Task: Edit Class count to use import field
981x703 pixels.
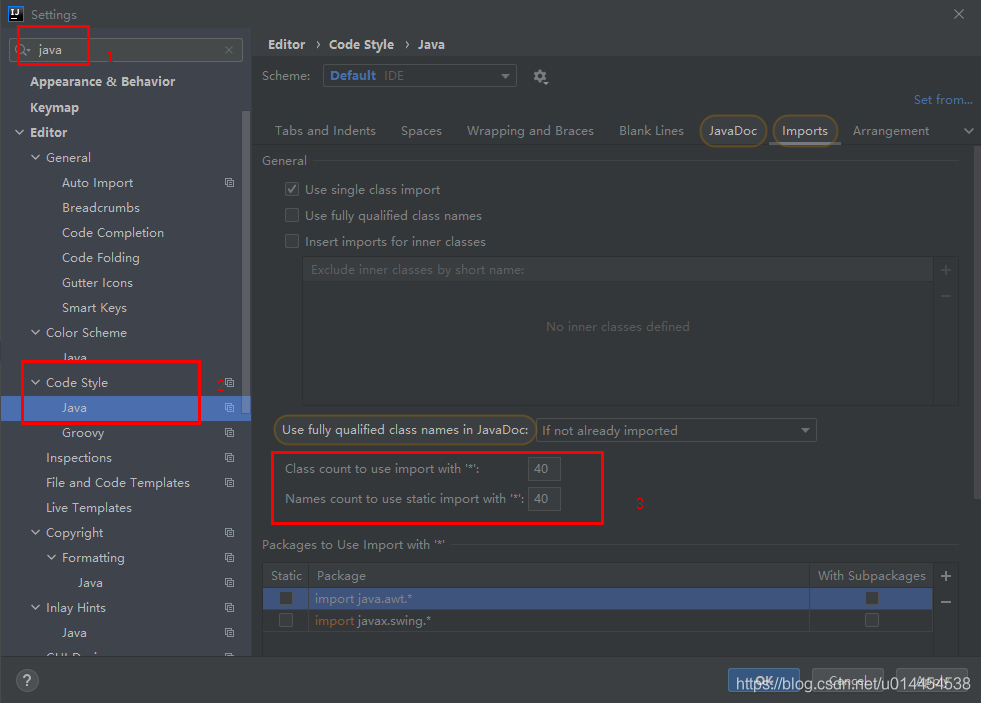Action: point(544,468)
